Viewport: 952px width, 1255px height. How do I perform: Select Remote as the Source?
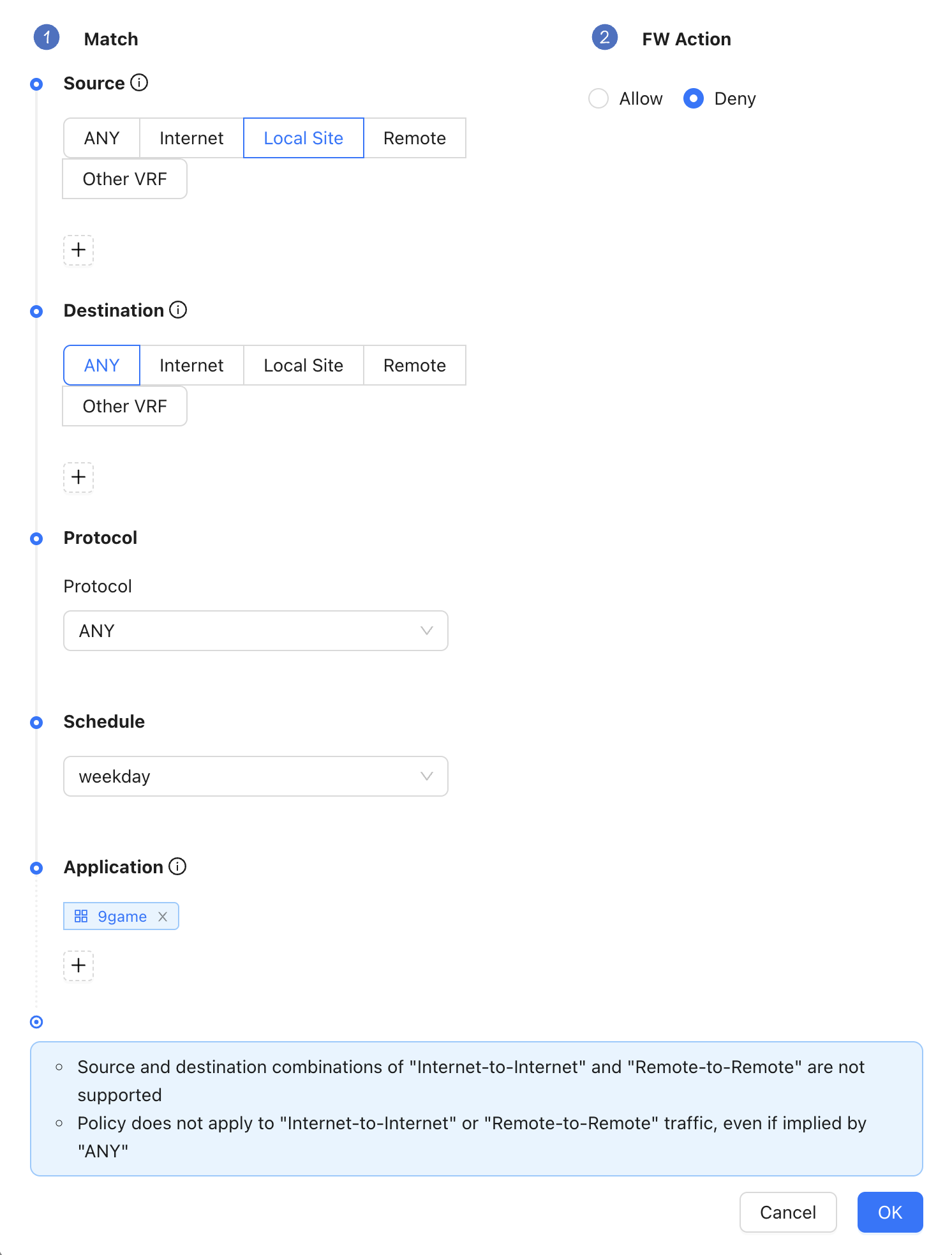415,138
